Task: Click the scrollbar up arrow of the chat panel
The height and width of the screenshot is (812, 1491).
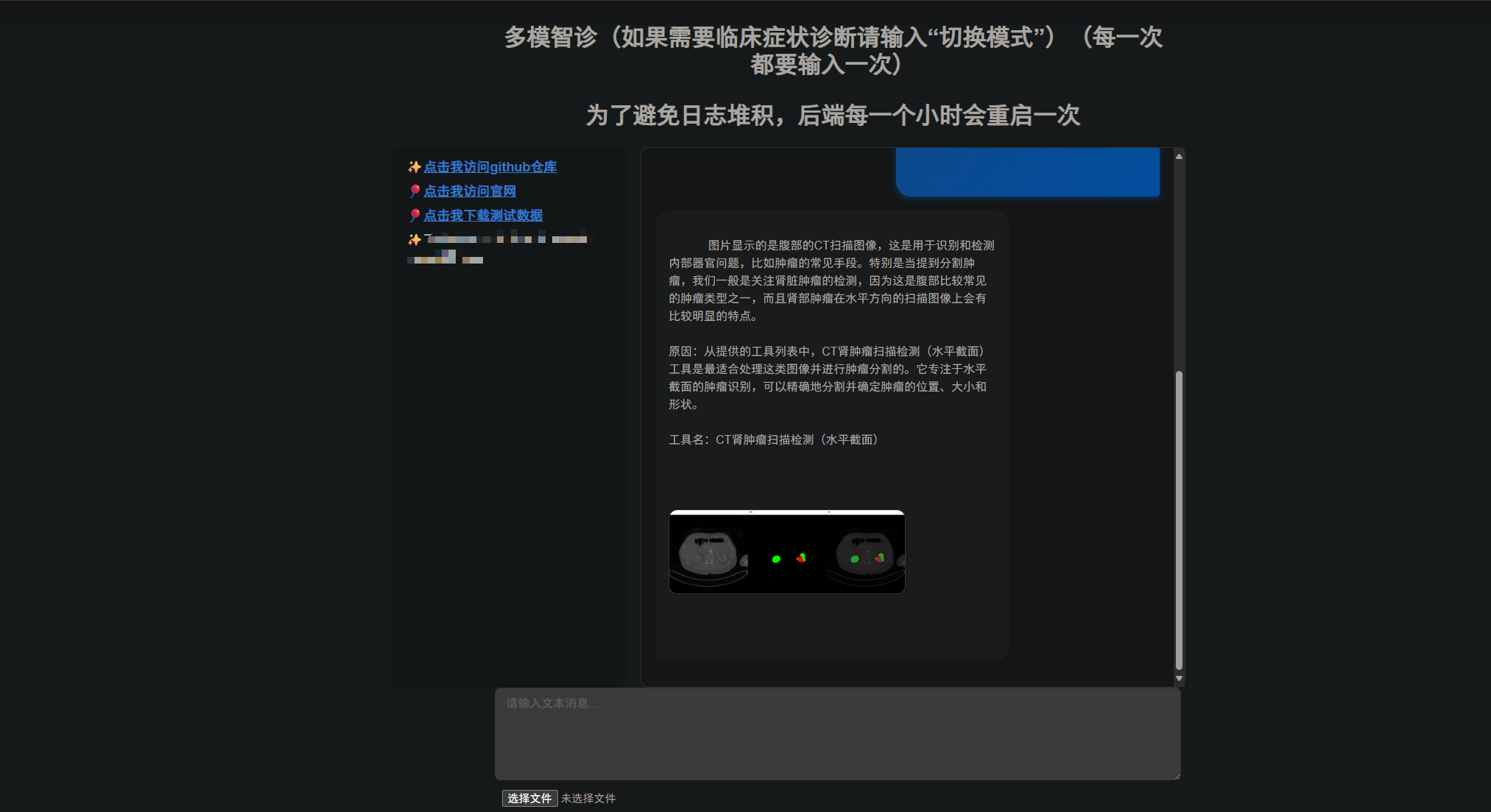Action: pyautogui.click(x=1180, y=155)
